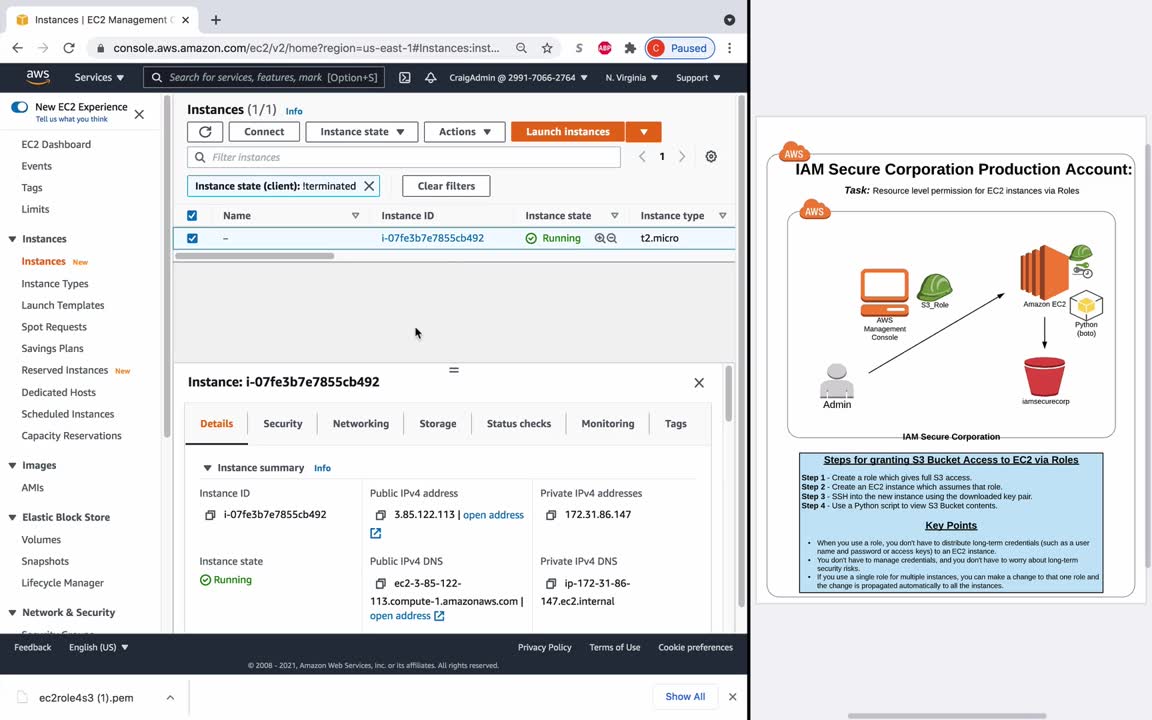Open the Instance state dropdown button
This screenshot has width=1152, height=720.
point(361,132)
